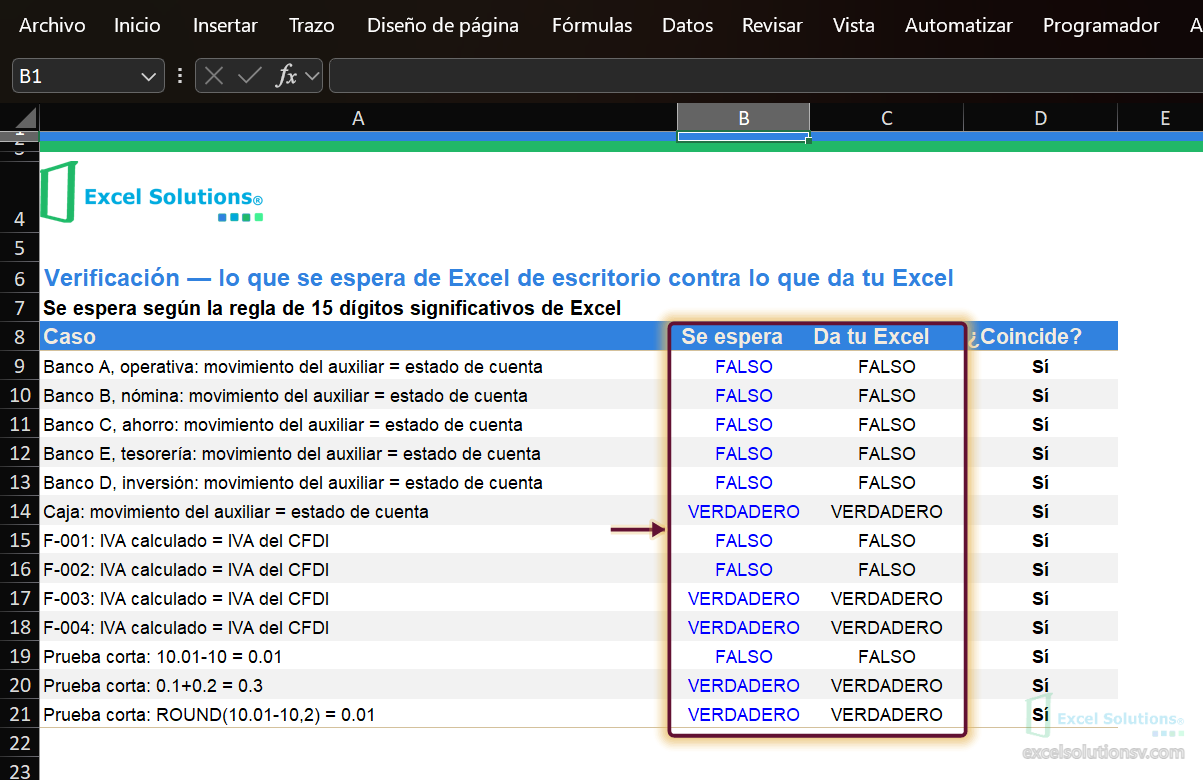Select the 'Caja: movimiento del auxiliar' cell
This screenshot has width=1203, height=780.
click(358, 511)
